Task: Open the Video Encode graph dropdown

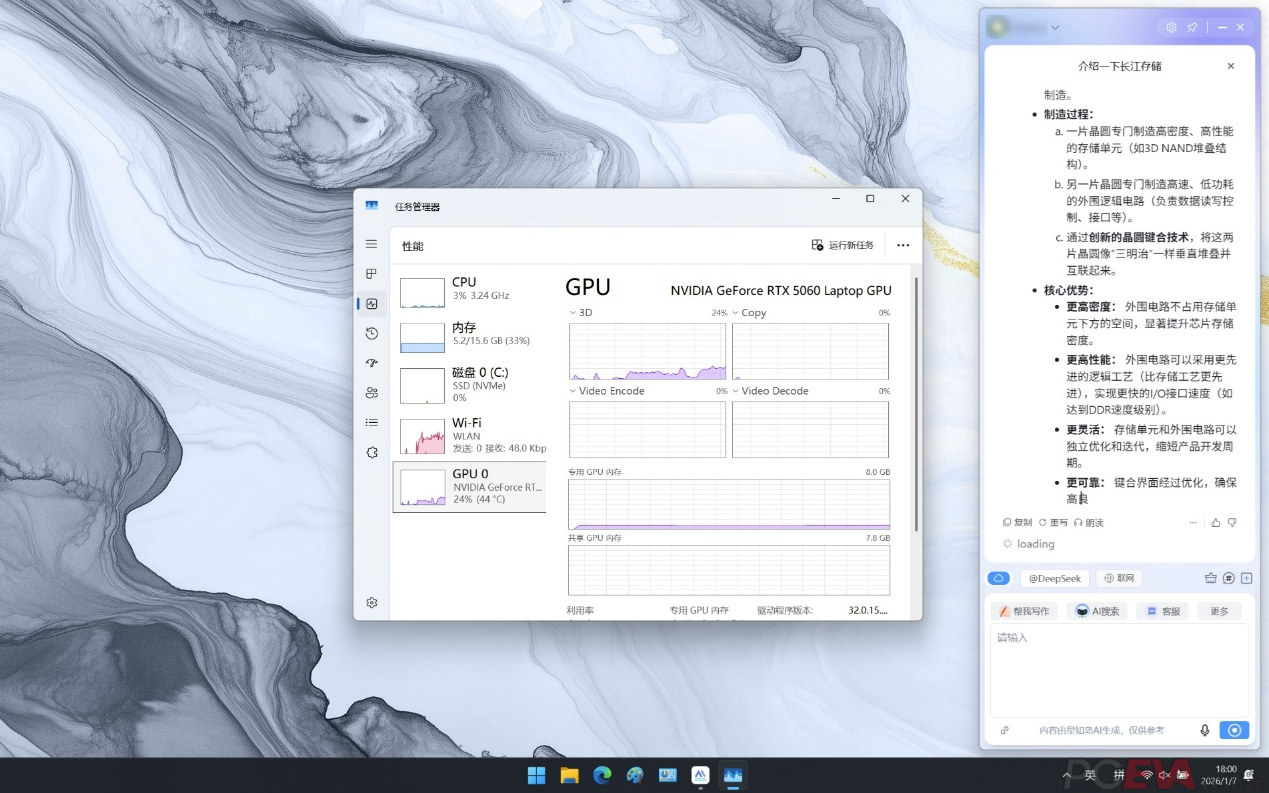Action: (x=573, y=391)
